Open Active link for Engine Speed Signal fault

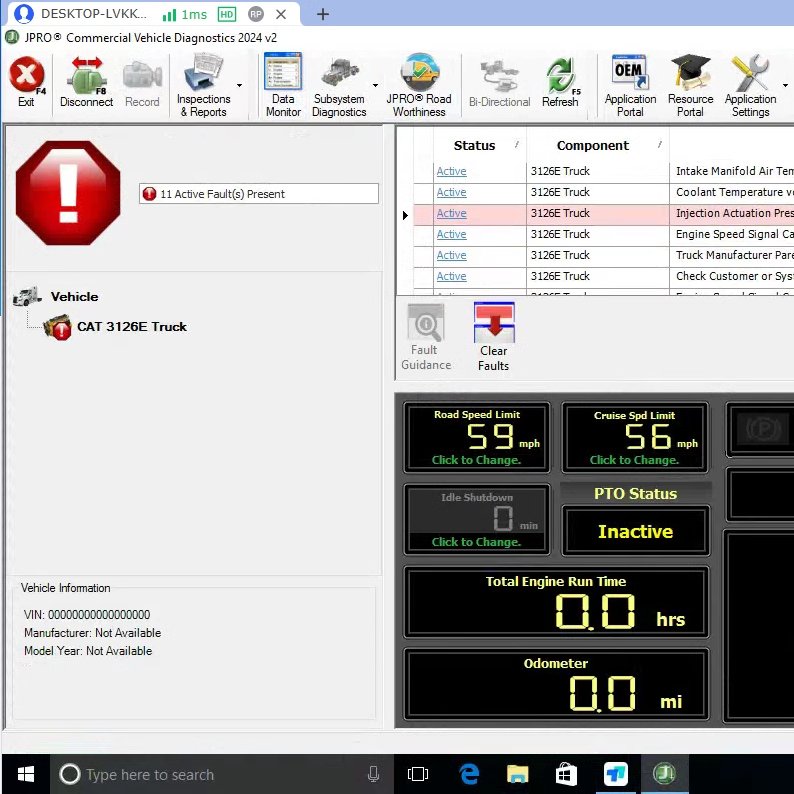[x=451, y=234]
